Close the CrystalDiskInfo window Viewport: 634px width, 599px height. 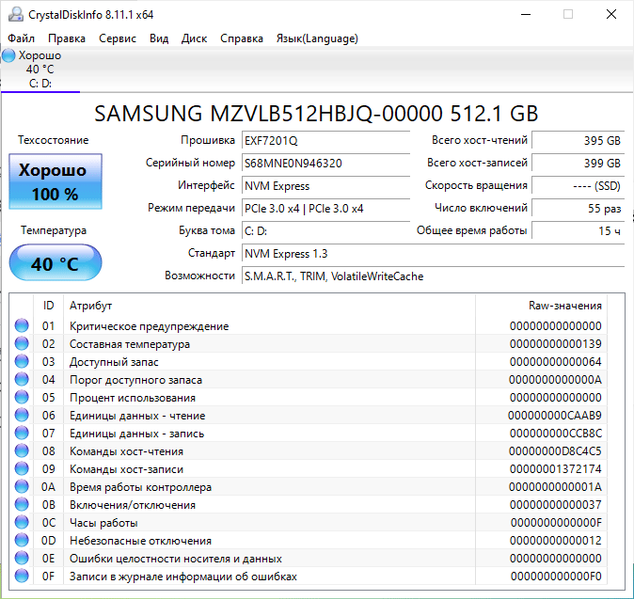coord(611,15)
